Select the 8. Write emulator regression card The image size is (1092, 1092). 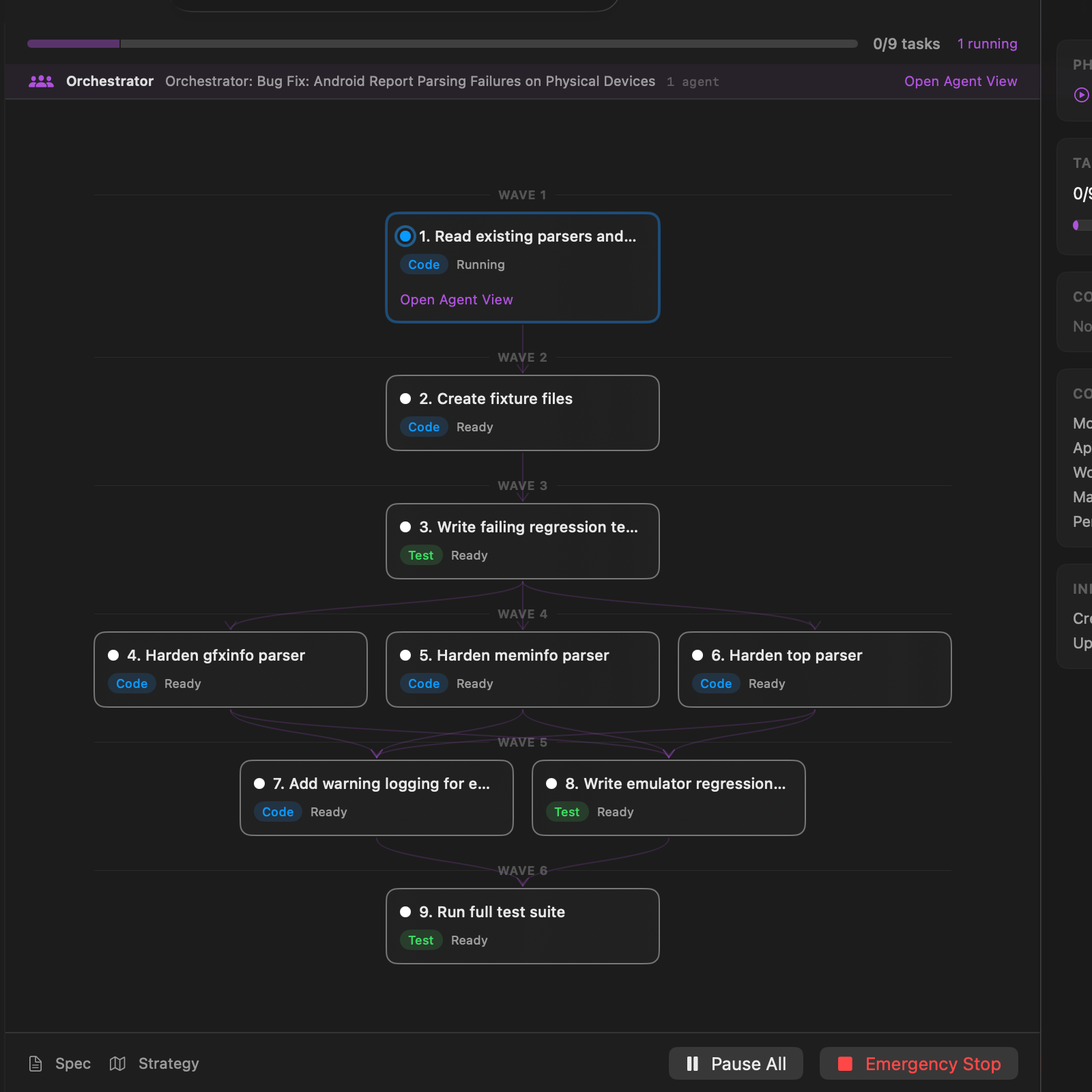669,798
